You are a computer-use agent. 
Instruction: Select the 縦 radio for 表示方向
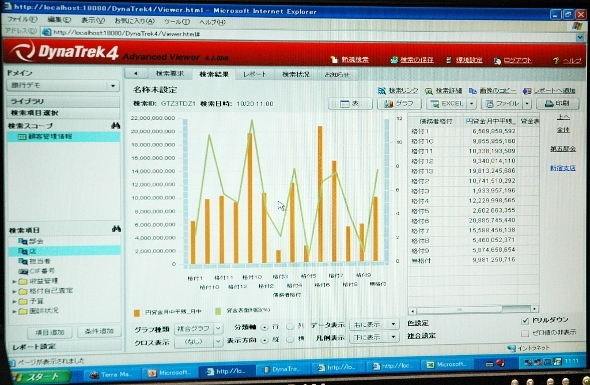pyautogui.click(x=265, y=340)
